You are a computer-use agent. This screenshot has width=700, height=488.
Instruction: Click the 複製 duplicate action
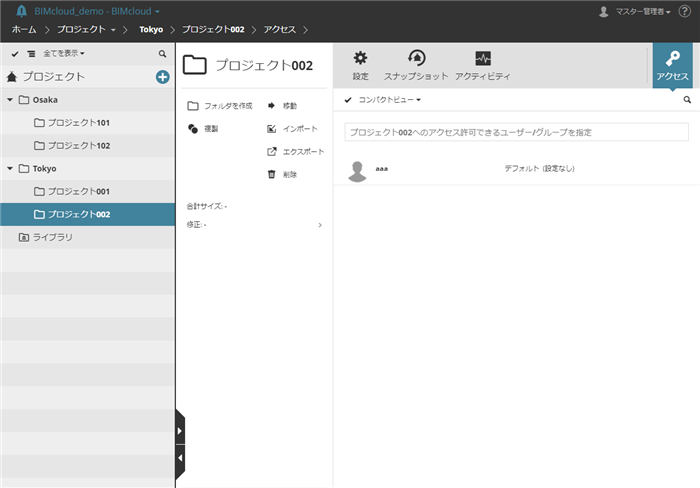[x=203, y=129]
